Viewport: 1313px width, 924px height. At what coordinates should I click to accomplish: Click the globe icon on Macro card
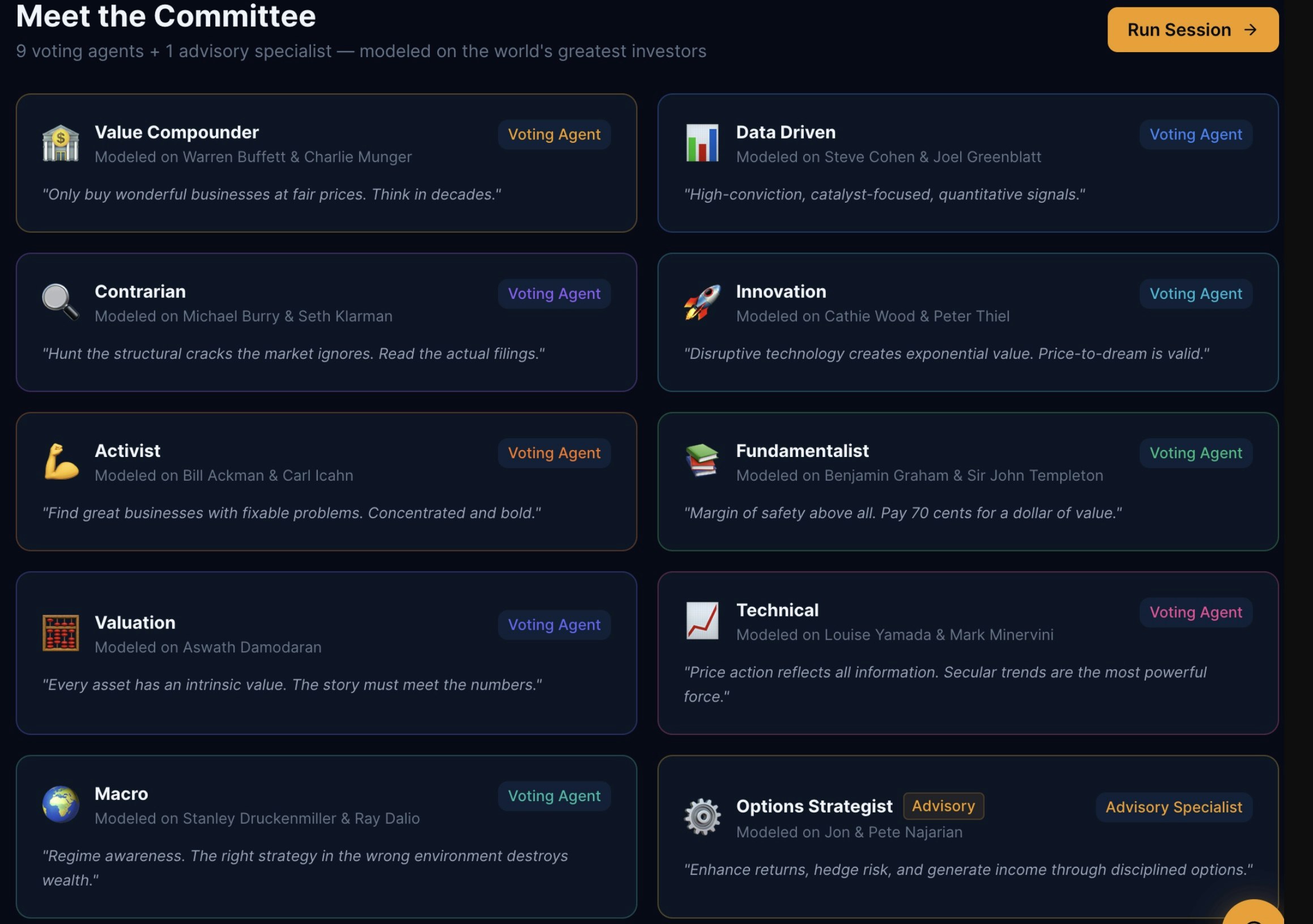pos(60,803)
